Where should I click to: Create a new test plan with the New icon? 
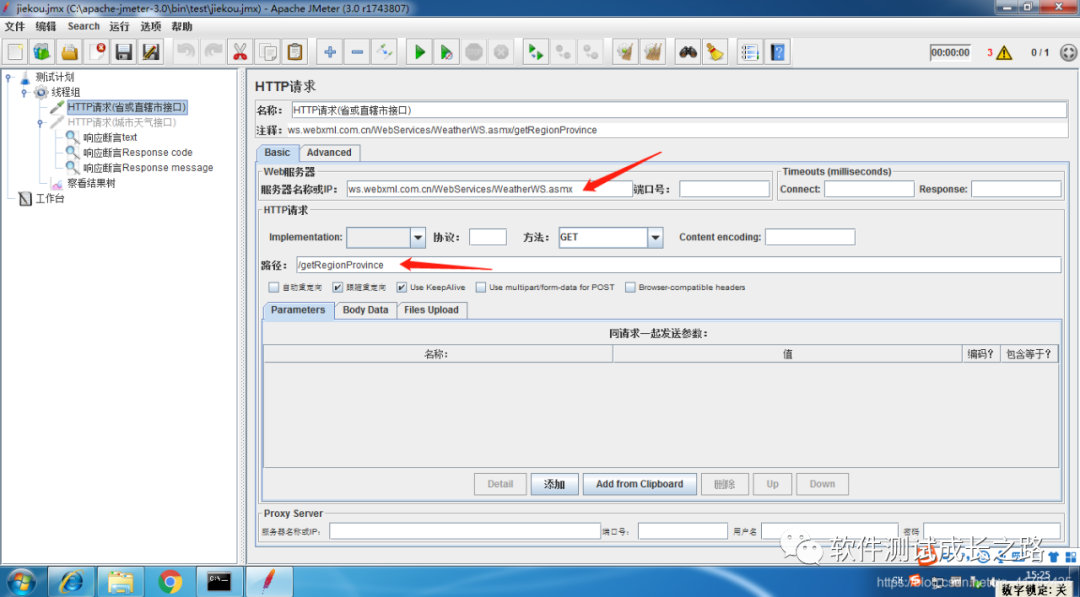[x=17, y=52]
